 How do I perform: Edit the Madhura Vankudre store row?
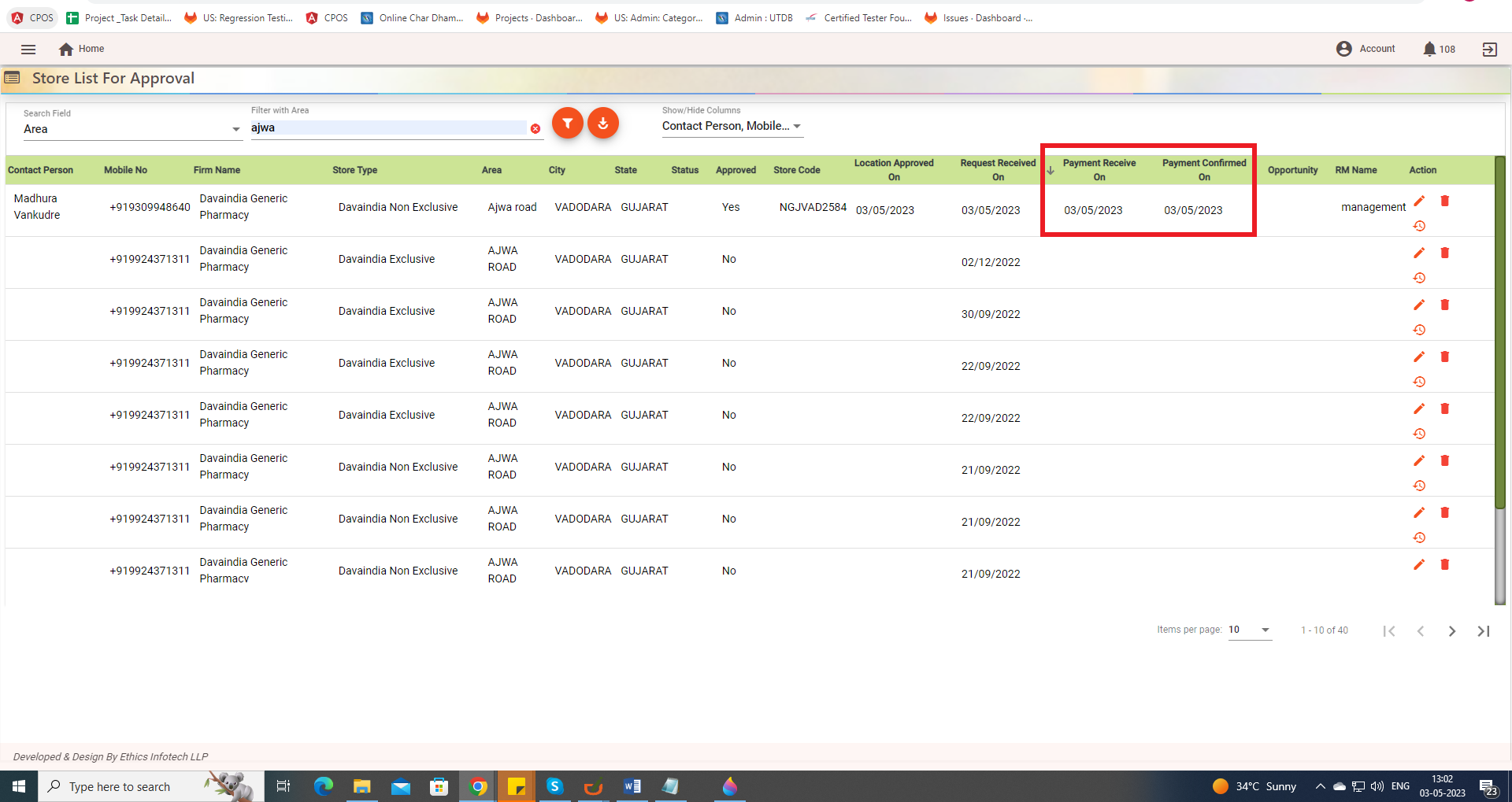coord(1419,201)
